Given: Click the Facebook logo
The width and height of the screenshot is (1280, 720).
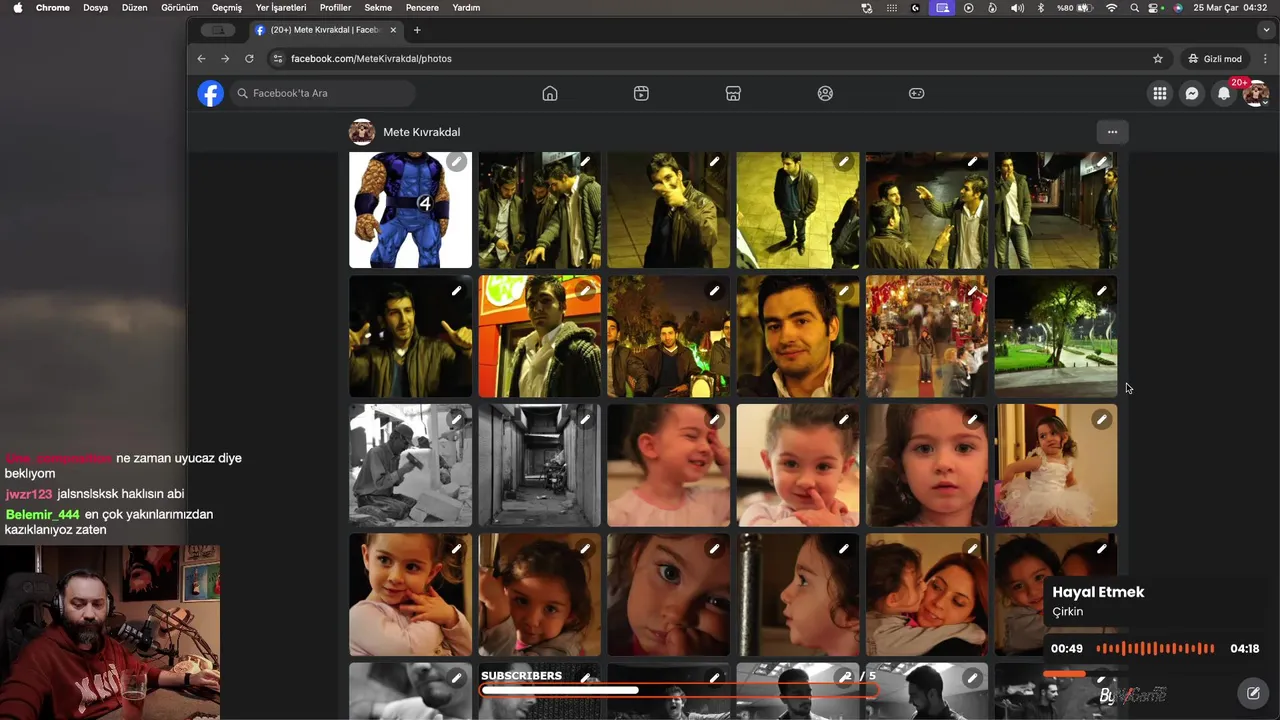Looking at the screenshot, I should pos(210,93).
